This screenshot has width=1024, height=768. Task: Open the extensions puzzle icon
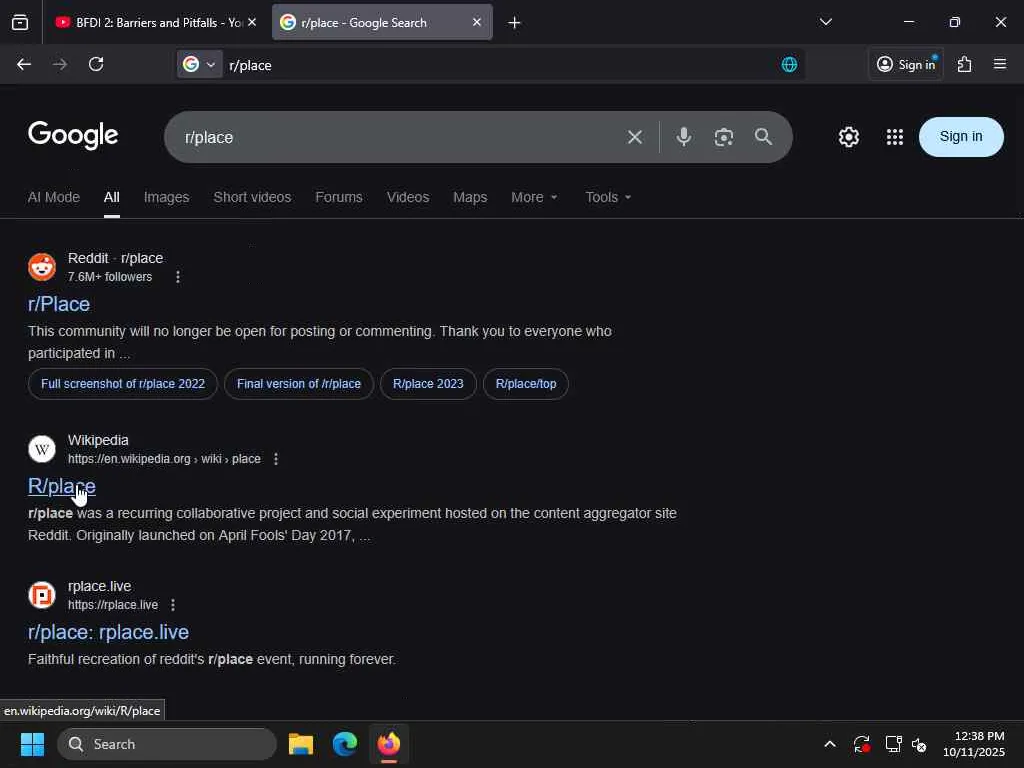point(965,64)
